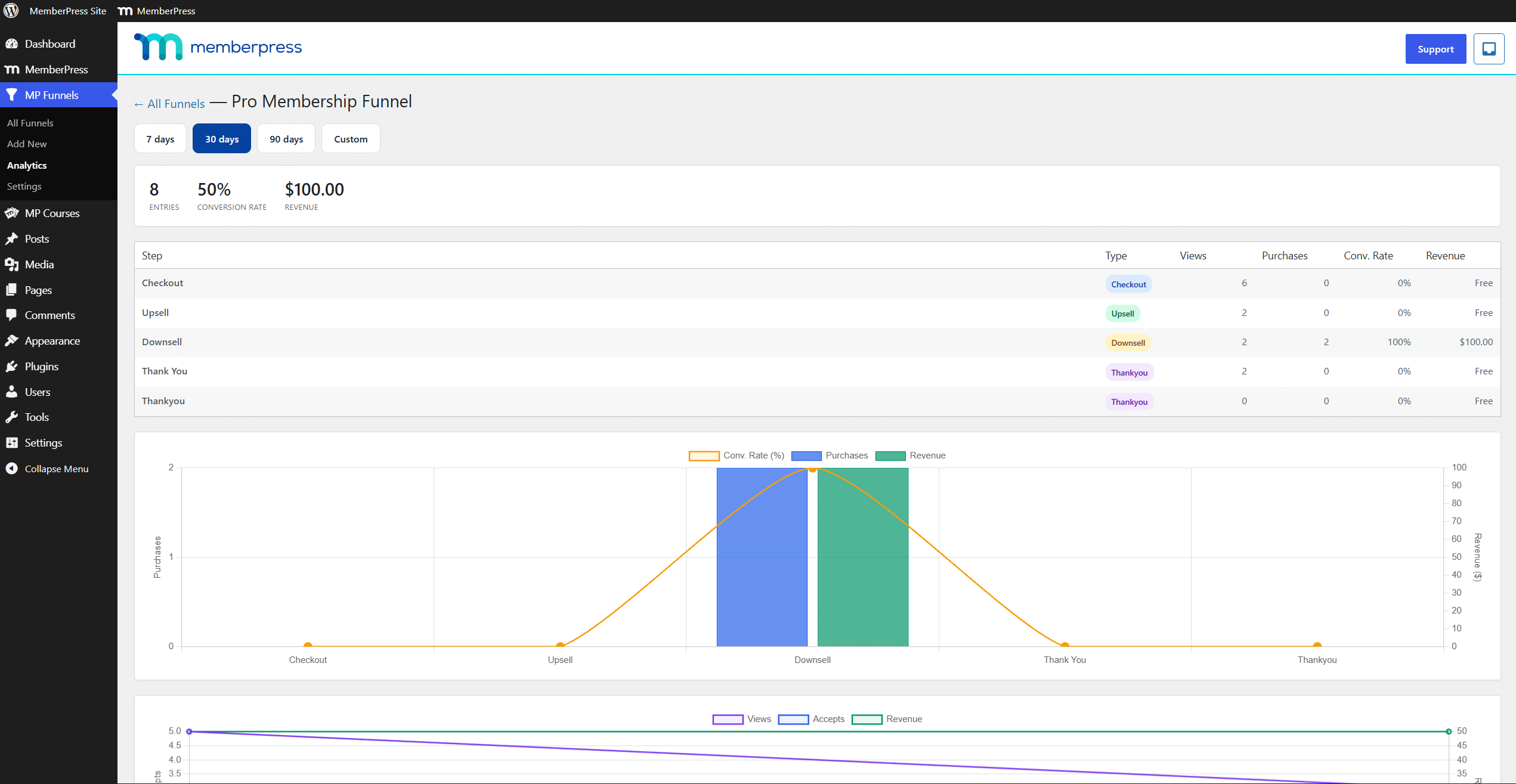
Task: Click the Users person icon
Action: tap(12, 392)
